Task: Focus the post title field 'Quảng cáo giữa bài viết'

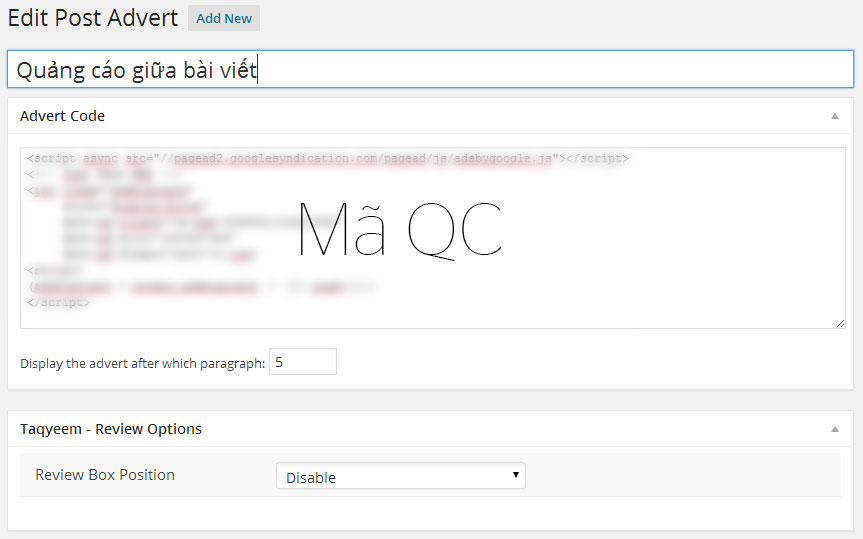Action: point(430,69)
